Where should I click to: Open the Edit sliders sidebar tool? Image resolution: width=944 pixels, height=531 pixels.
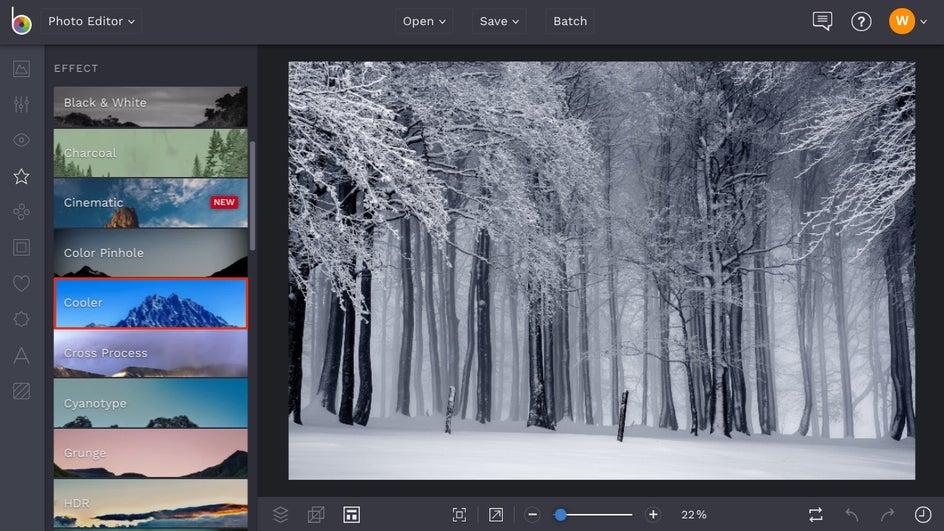(21, 104)
